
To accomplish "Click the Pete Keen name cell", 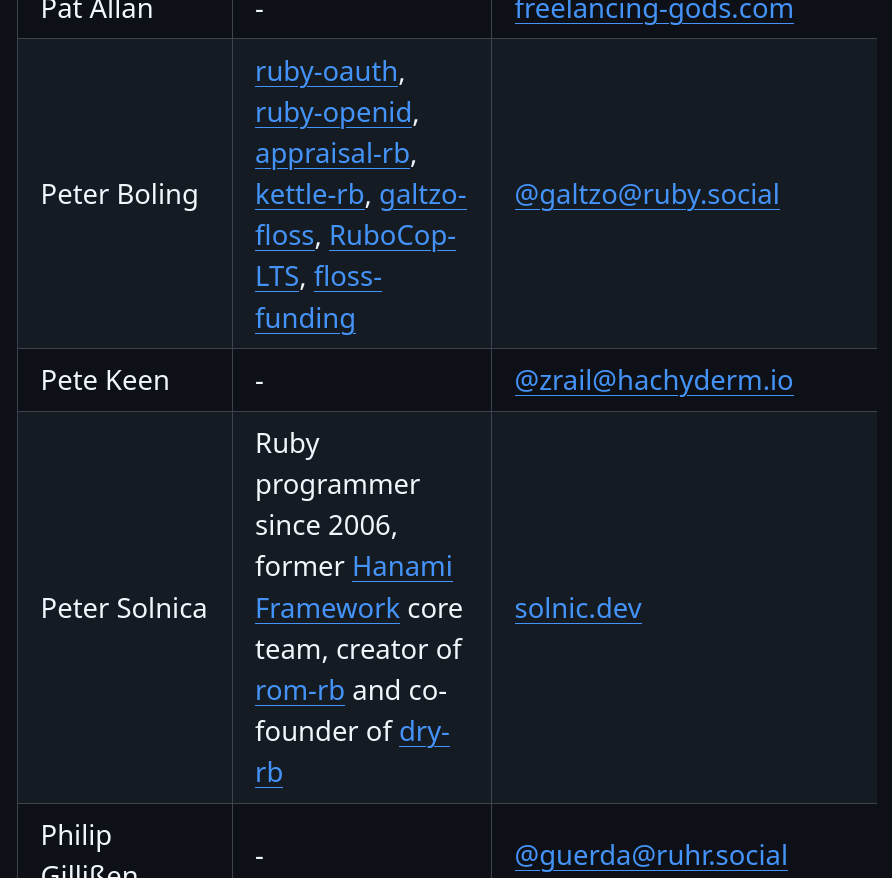I will pos(105,381).
